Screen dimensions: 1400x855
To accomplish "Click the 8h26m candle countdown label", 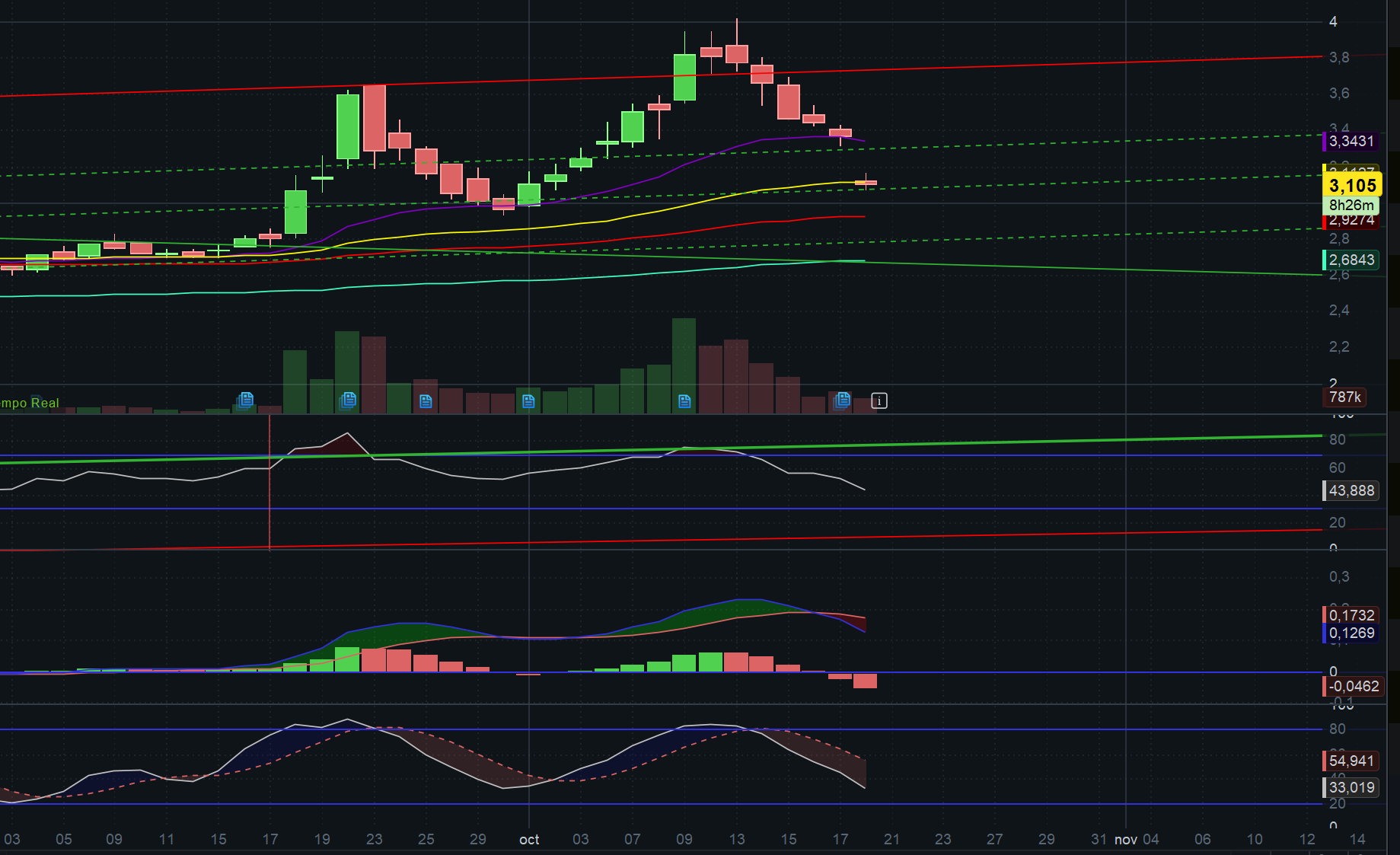I will (x=1351, y=205).
